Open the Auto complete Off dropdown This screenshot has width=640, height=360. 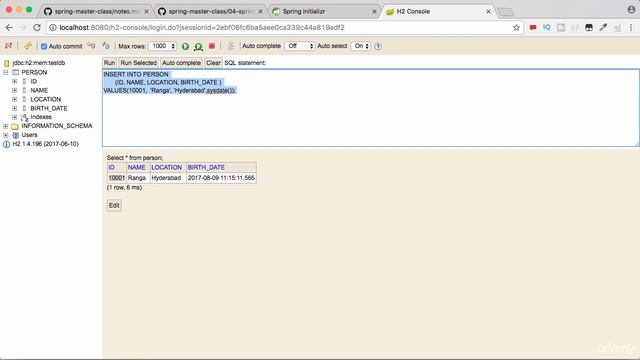click(300, 46)
